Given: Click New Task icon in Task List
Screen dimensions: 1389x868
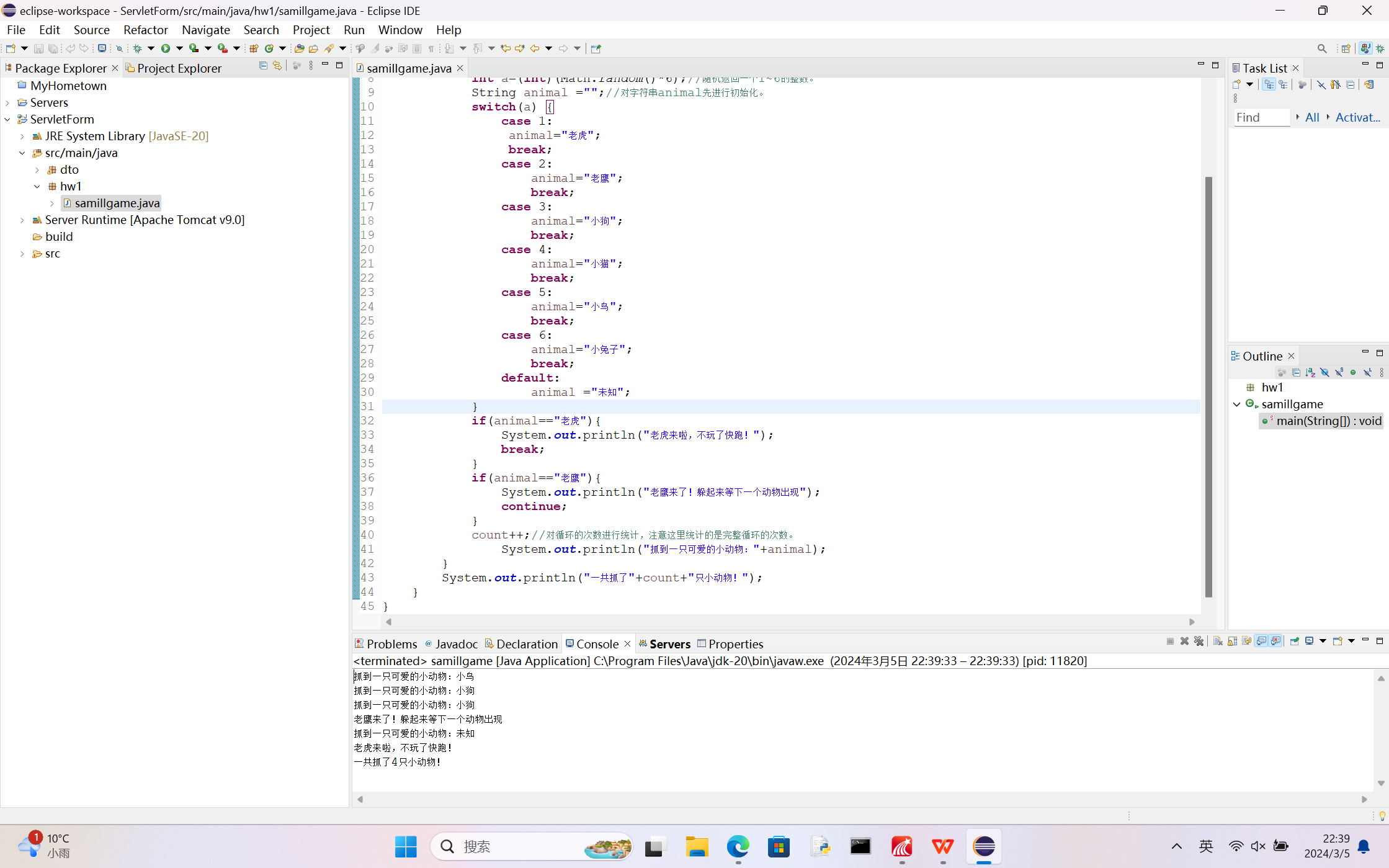Looking at the screenshot, I should [1236, 84].
